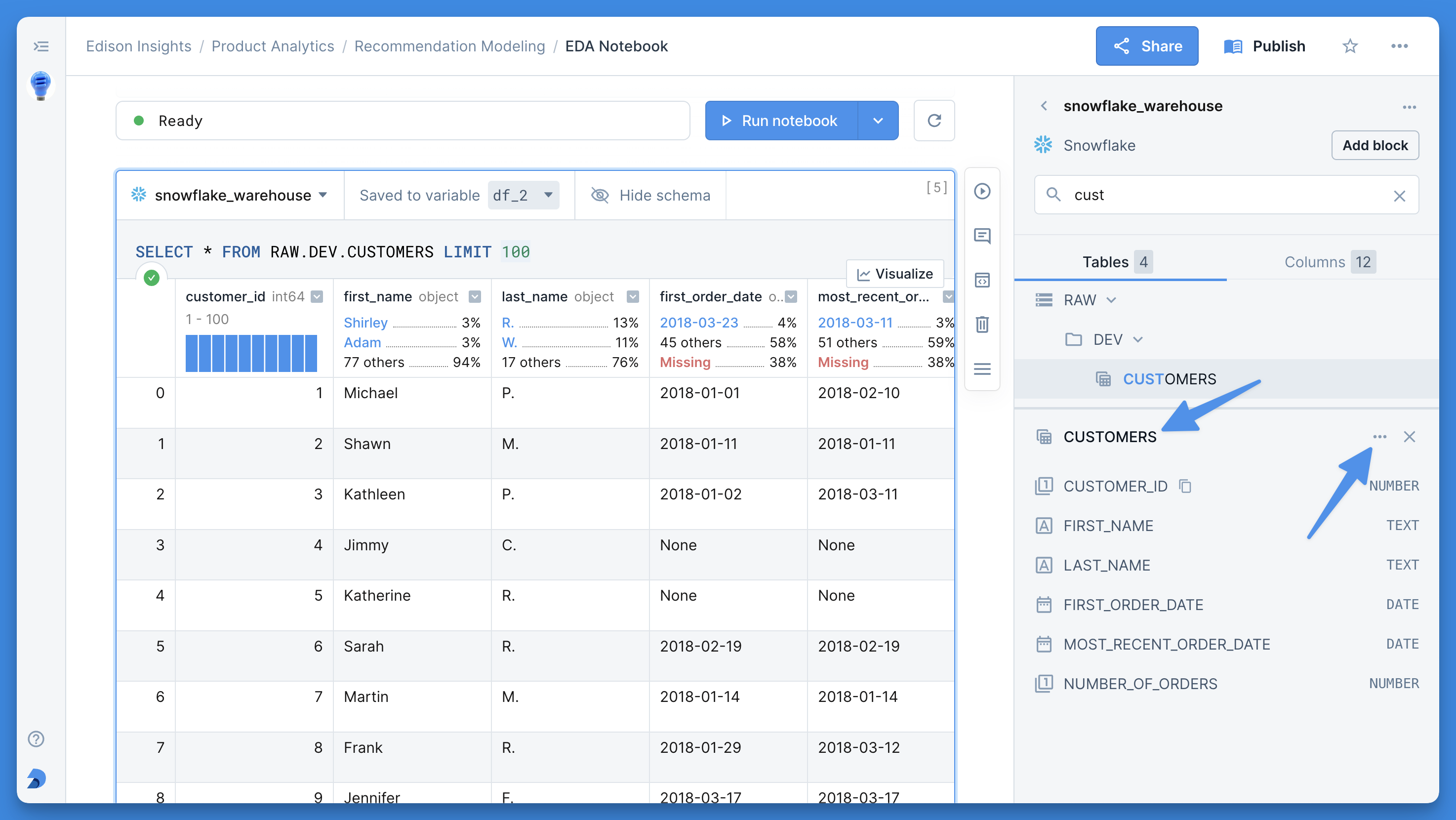Screen dimensions: 1456x820
Task: Click the Share button
Action: 1147,46
